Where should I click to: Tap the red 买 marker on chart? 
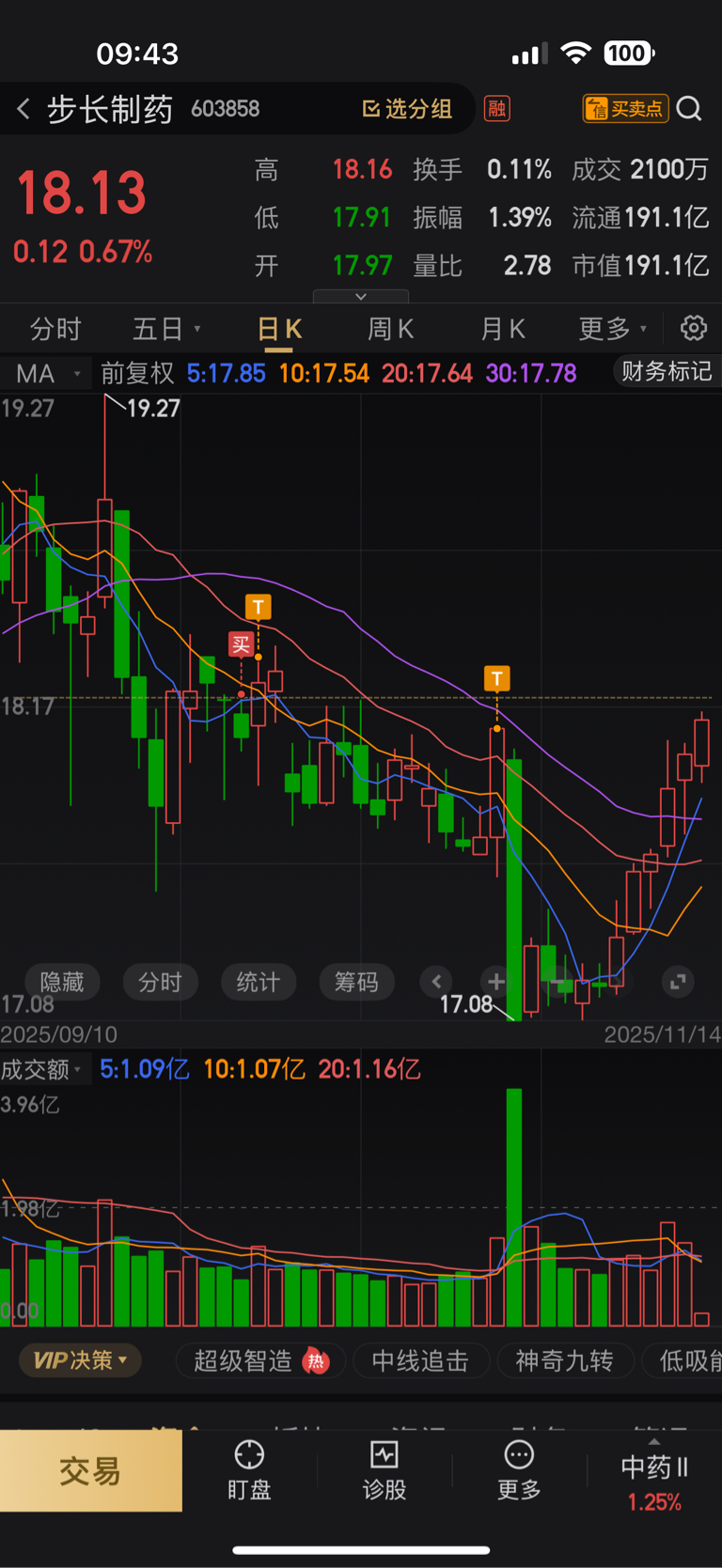(x=242, y=644)
